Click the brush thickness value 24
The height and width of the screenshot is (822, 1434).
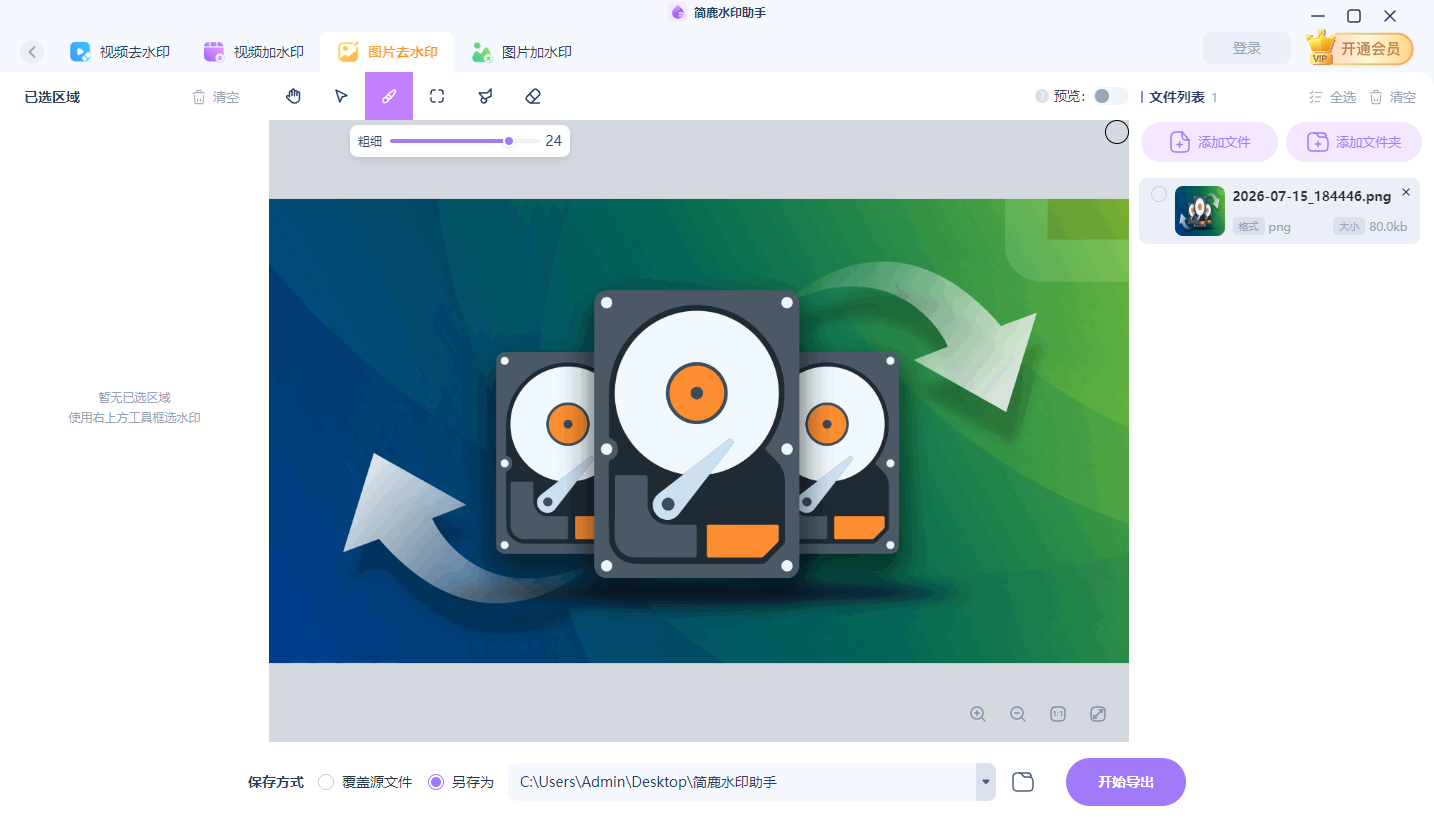(x=553, y=141)
